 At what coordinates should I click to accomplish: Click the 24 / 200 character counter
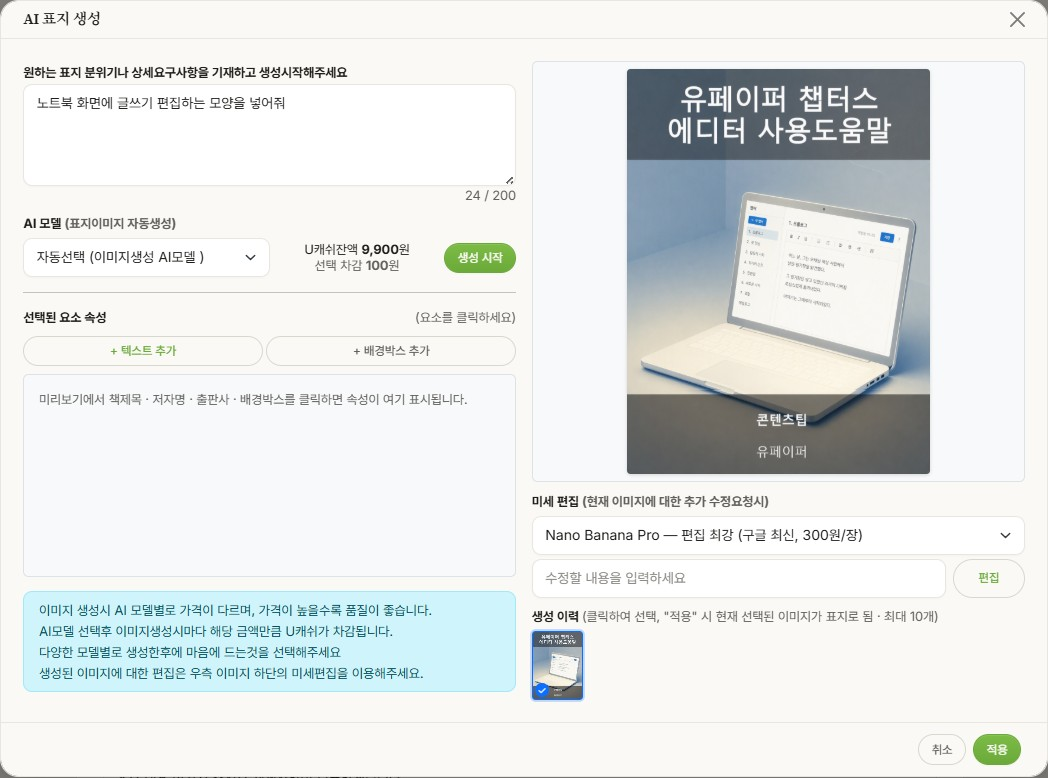[x=491, y=196]
